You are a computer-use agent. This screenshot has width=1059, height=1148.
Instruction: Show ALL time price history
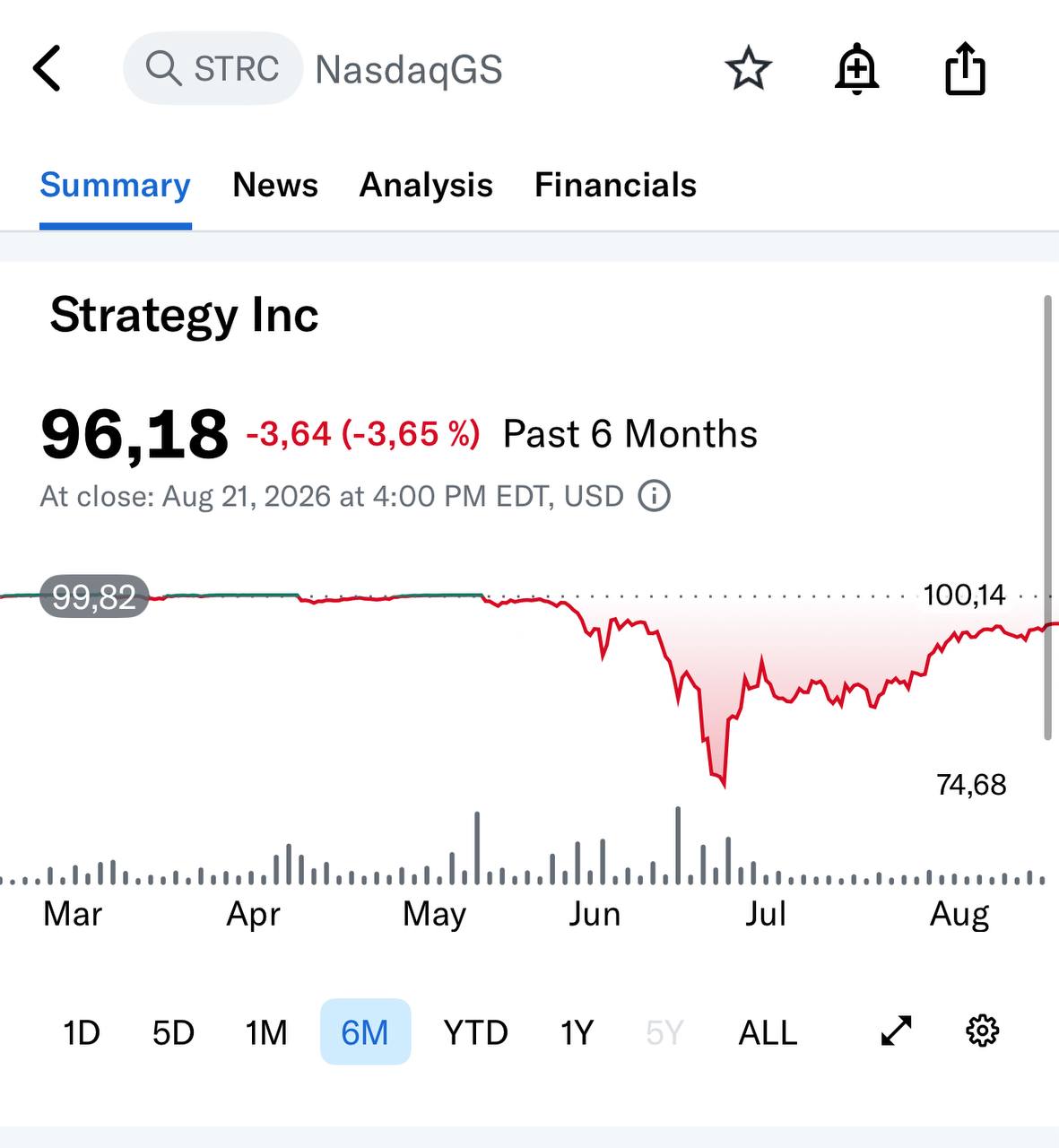pos(768,1032)
